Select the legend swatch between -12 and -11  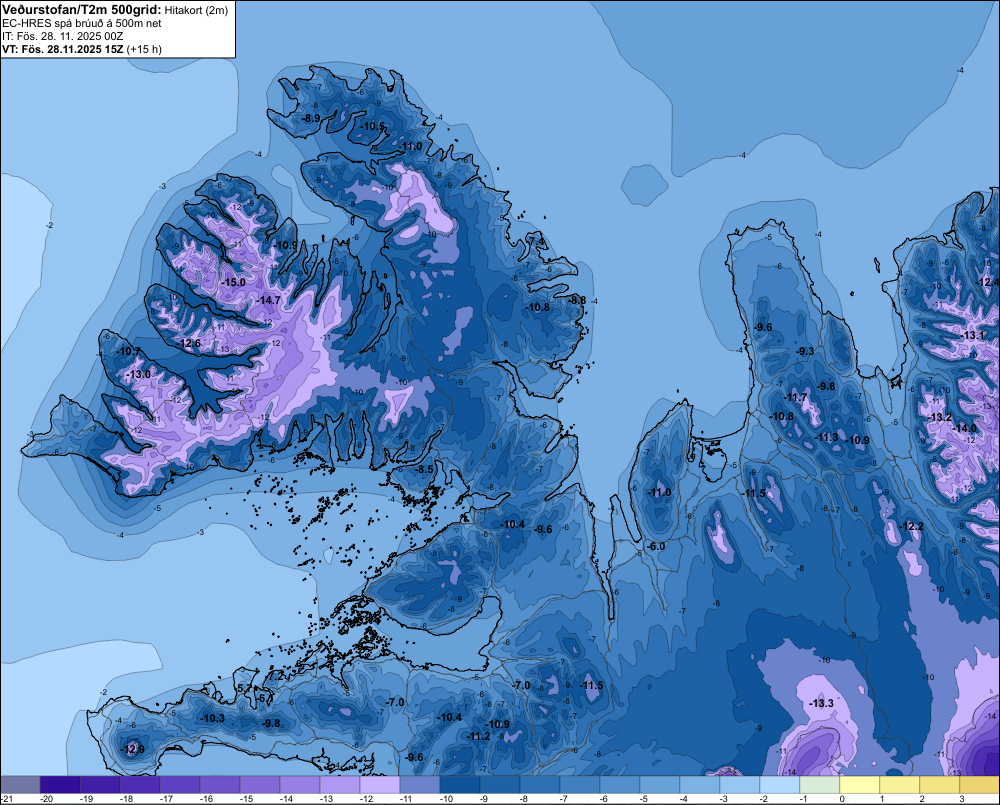click(380, 784)
